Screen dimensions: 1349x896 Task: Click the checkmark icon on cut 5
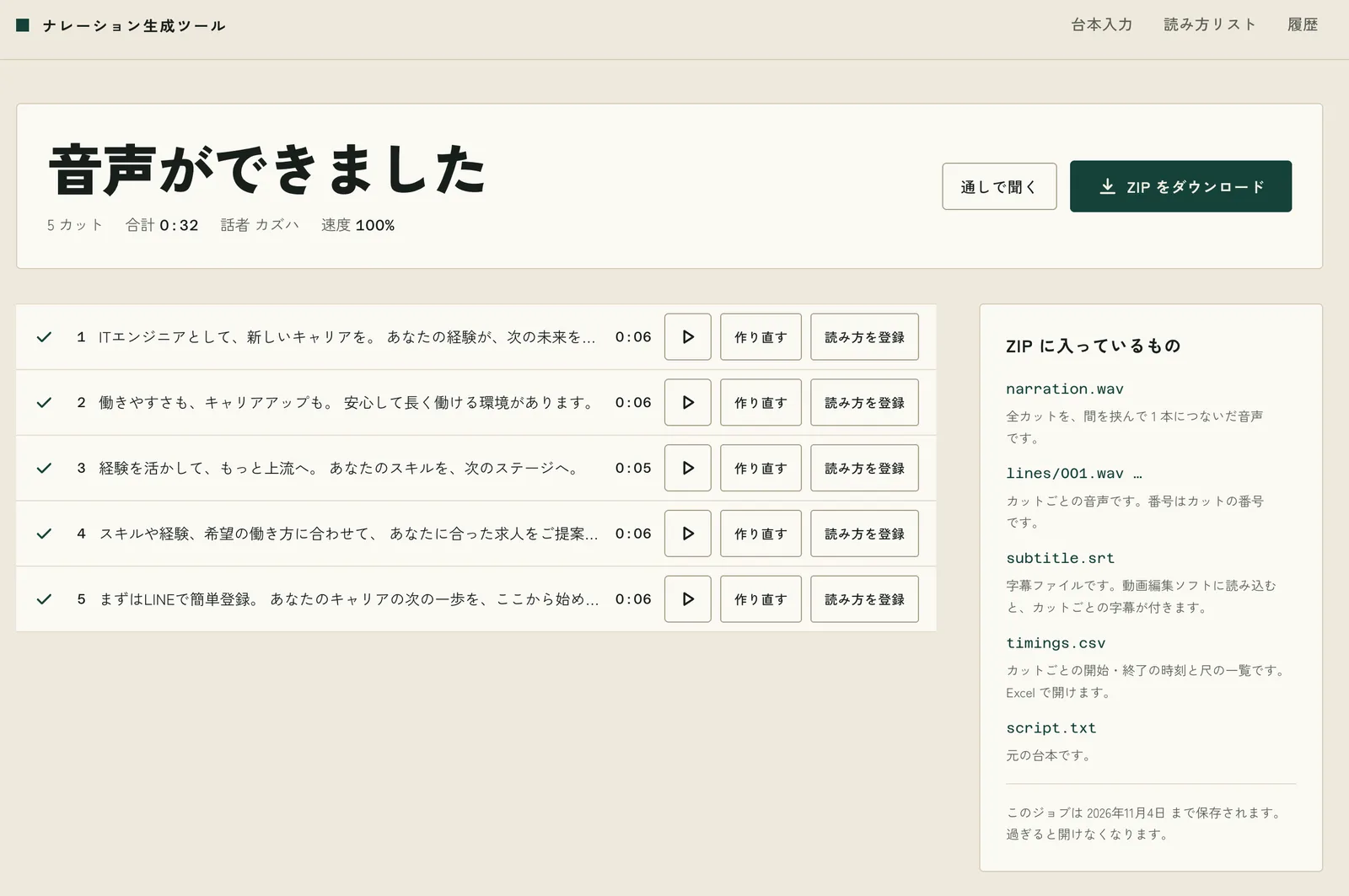coord(45,599)
